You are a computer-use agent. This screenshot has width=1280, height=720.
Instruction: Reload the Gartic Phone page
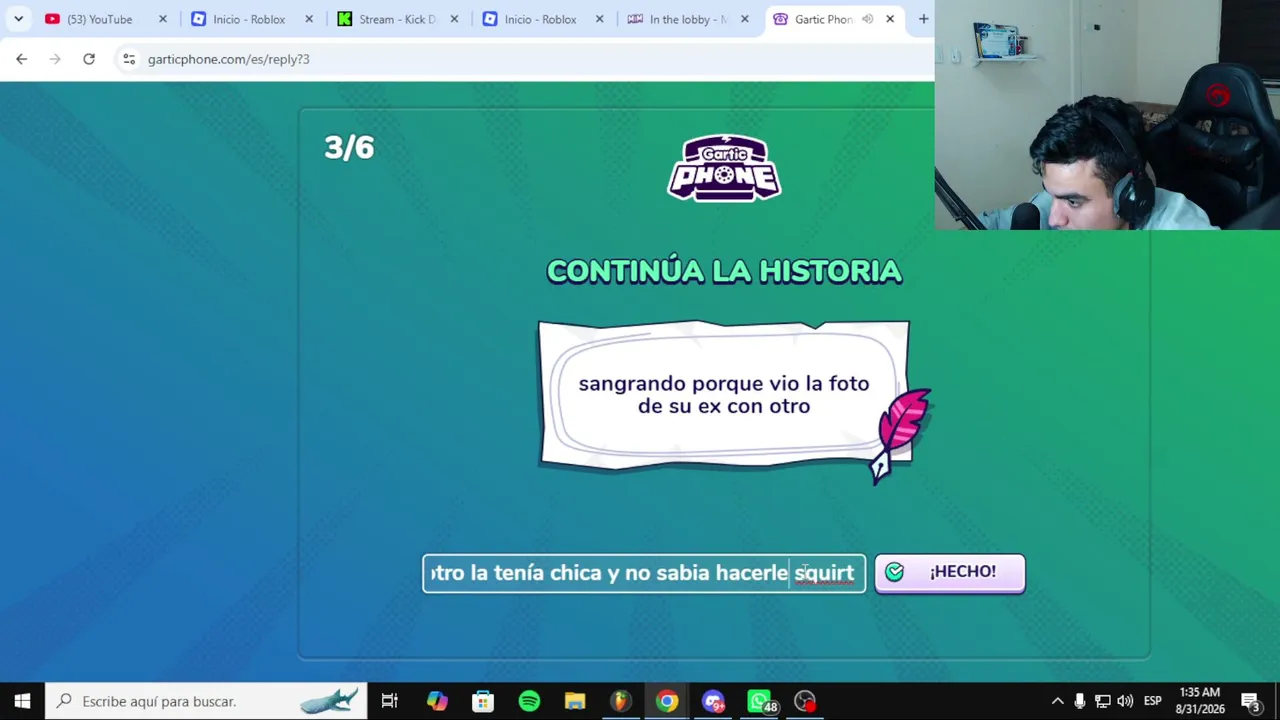89,59
